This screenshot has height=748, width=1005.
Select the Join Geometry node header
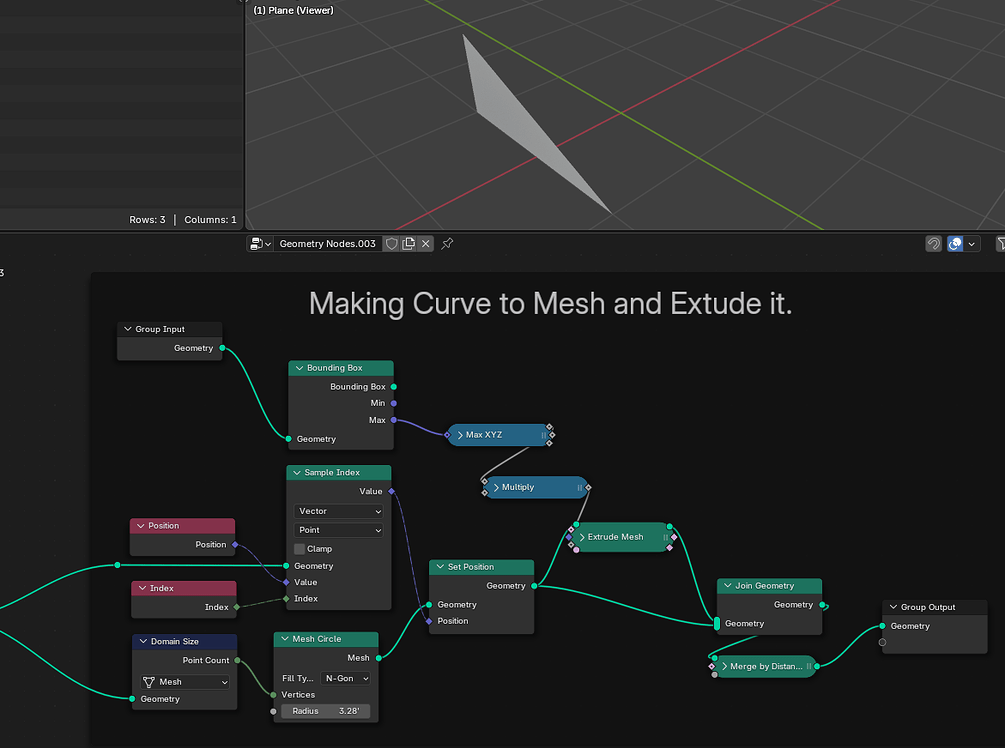click(x=769, y=585)
